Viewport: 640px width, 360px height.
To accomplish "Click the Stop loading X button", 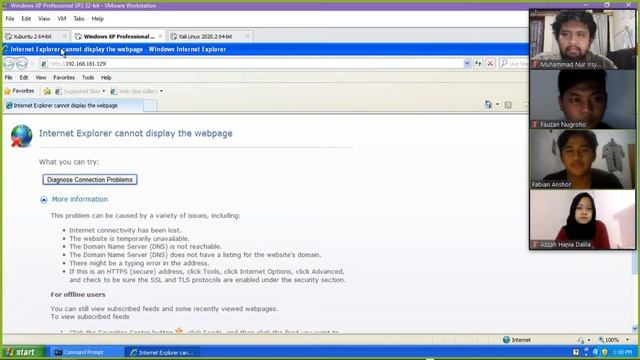I will tap(491, 64).
